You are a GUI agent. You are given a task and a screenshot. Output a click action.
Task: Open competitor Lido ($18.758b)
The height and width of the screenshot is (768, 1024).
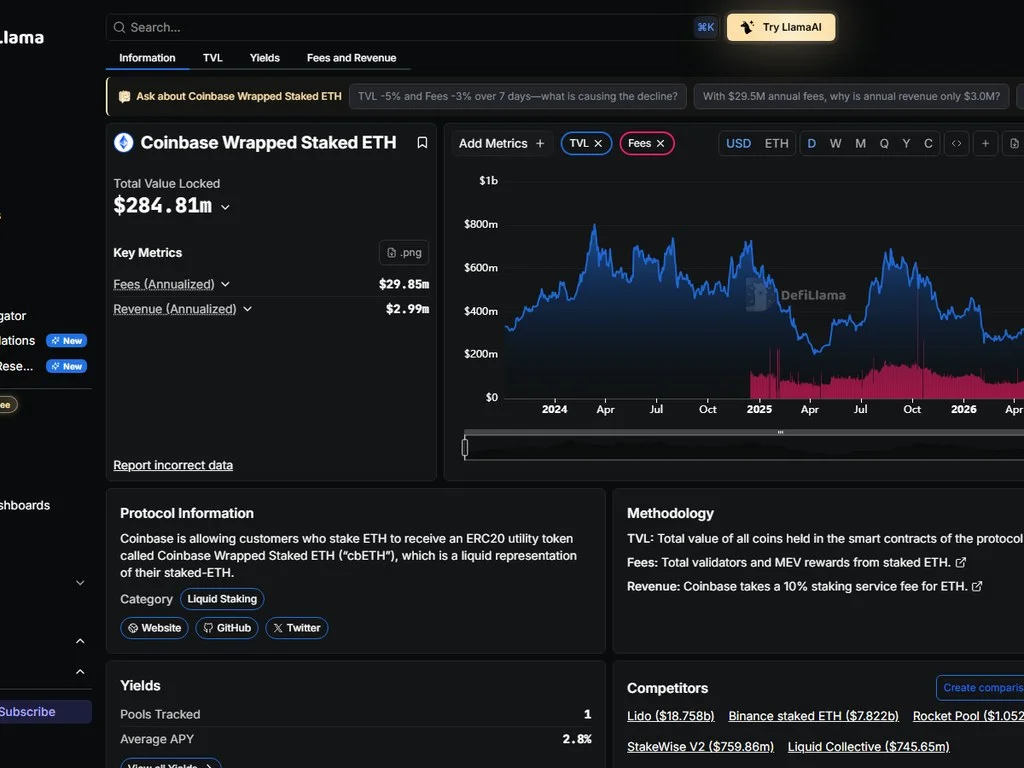pyautogui.click(x=671, y=716)
